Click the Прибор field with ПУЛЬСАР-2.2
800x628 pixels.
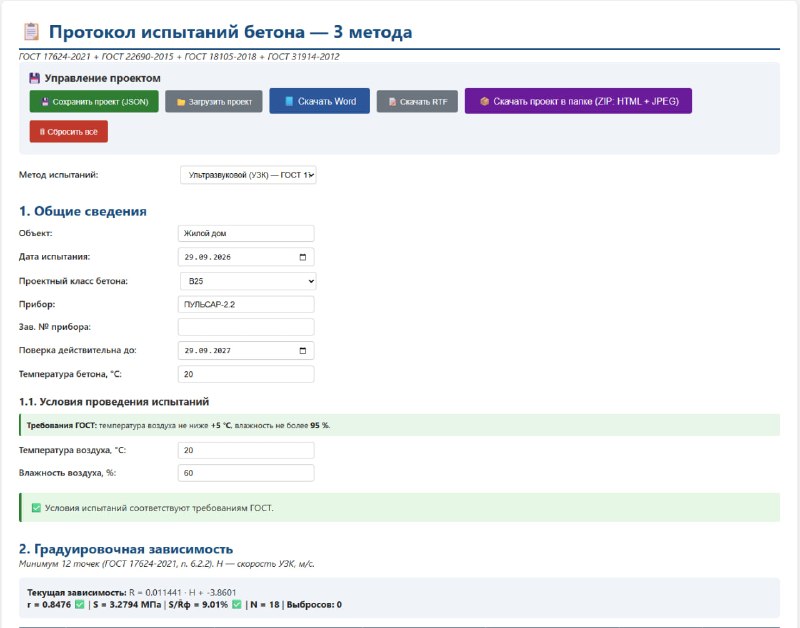click(x=246, y=305)
